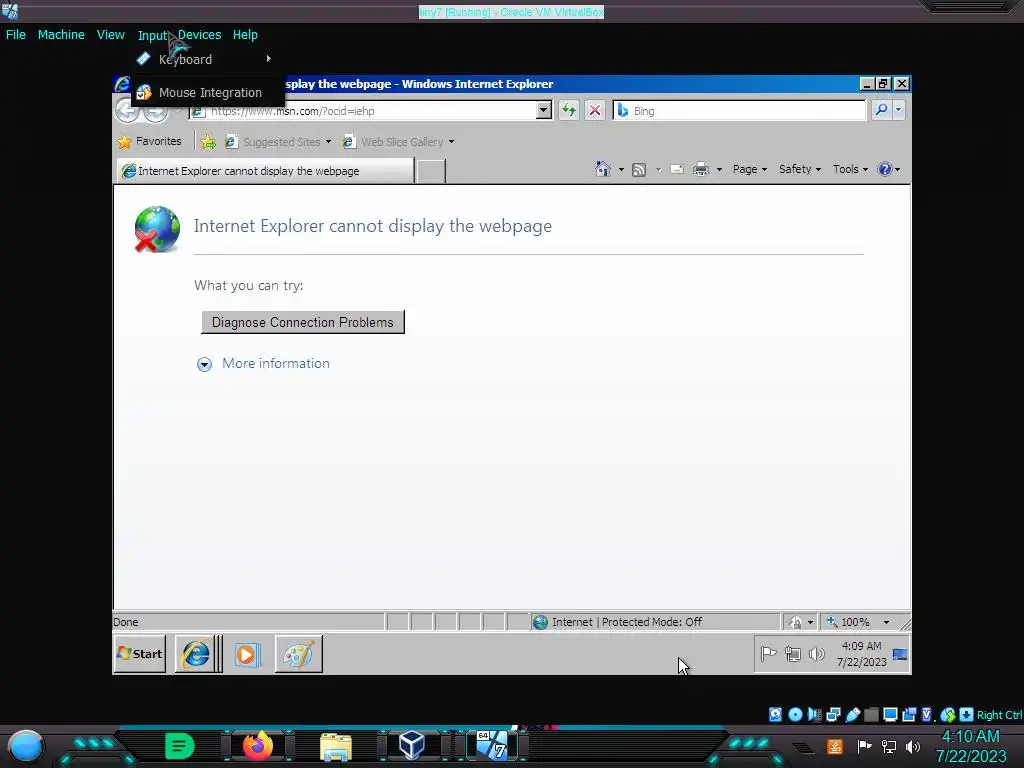This screenshot has width=1024, height=768.
Task: Click VirtualBox shared folders indicator
Action: point(871,714)
